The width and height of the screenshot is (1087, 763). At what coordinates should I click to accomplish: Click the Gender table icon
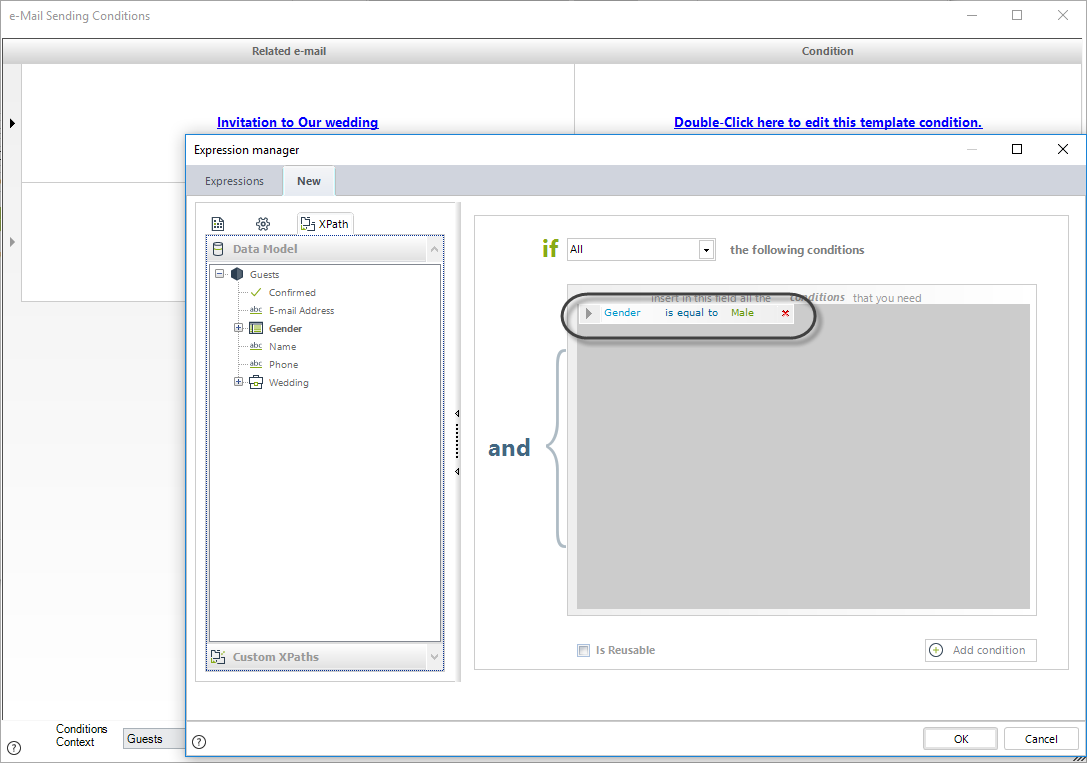pos(256,328)
